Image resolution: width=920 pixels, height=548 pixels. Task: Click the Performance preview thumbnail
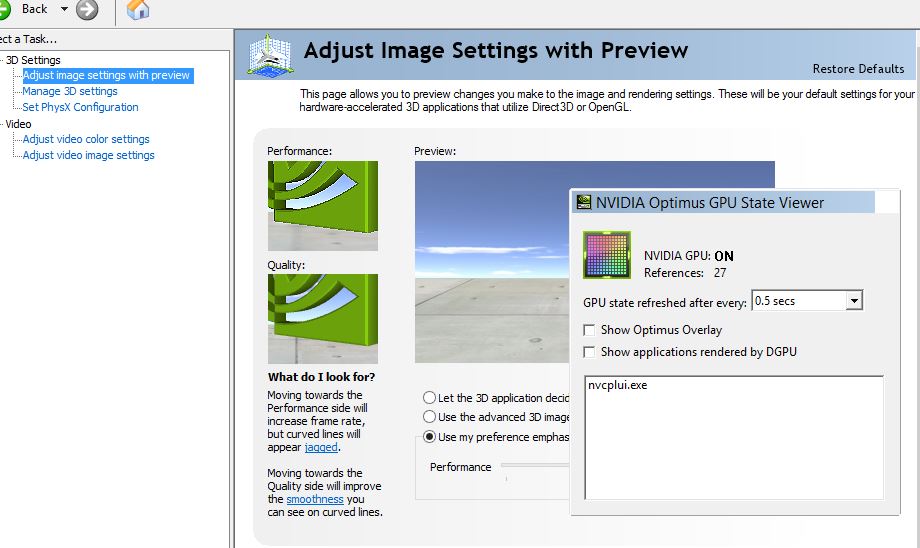point(323,206)
